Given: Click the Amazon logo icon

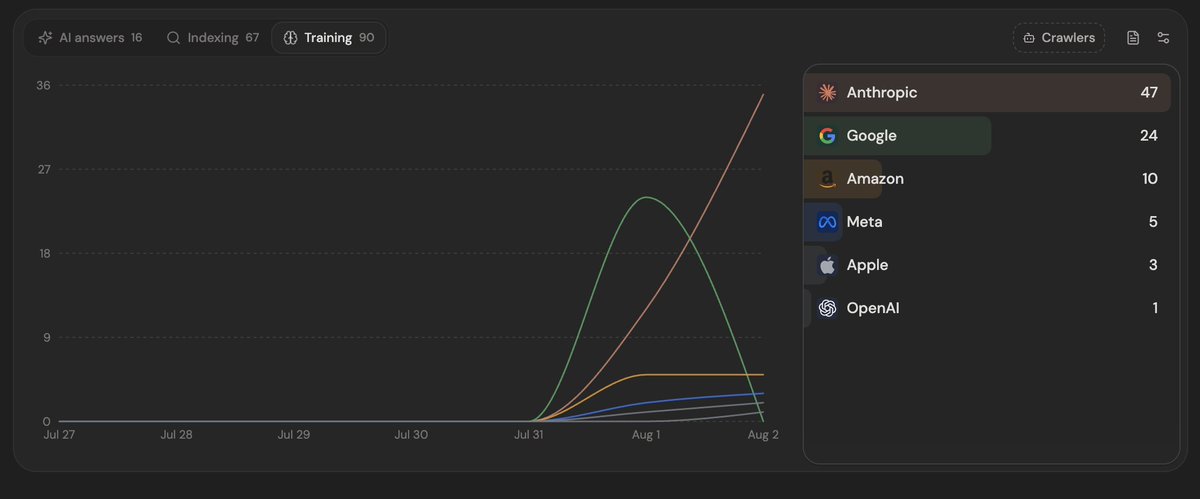Looking at the screenshot, I should (827, 179).
